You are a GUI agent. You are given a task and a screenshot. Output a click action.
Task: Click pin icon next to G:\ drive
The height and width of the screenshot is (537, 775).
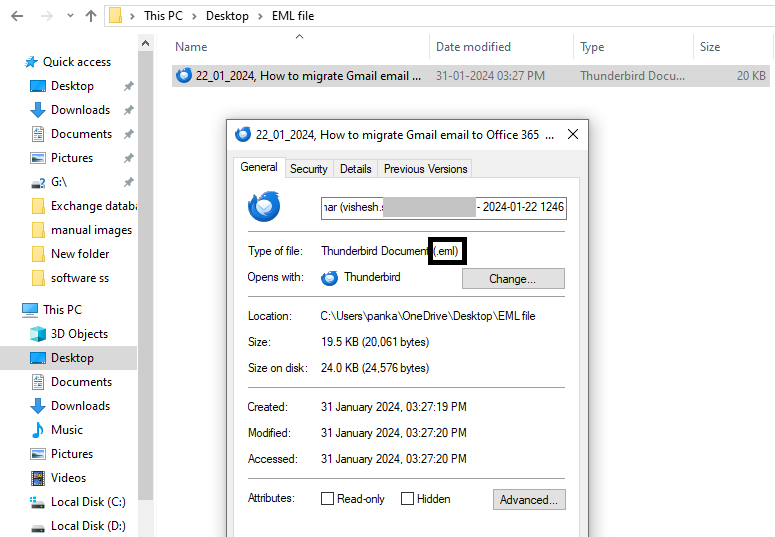pyautogui.click(x=129, y=182)
